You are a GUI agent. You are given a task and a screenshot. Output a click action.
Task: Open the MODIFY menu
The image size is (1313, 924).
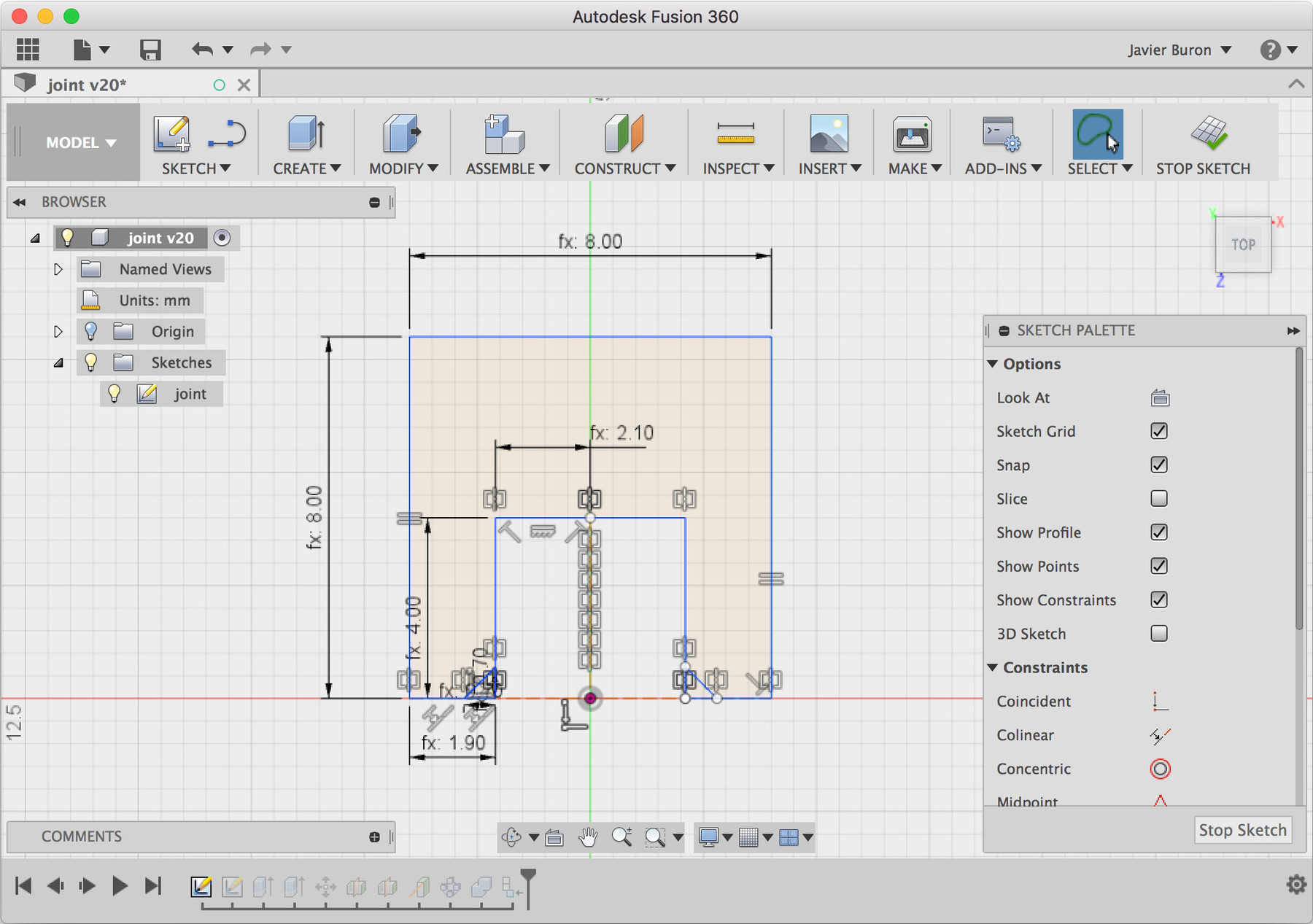403,168
